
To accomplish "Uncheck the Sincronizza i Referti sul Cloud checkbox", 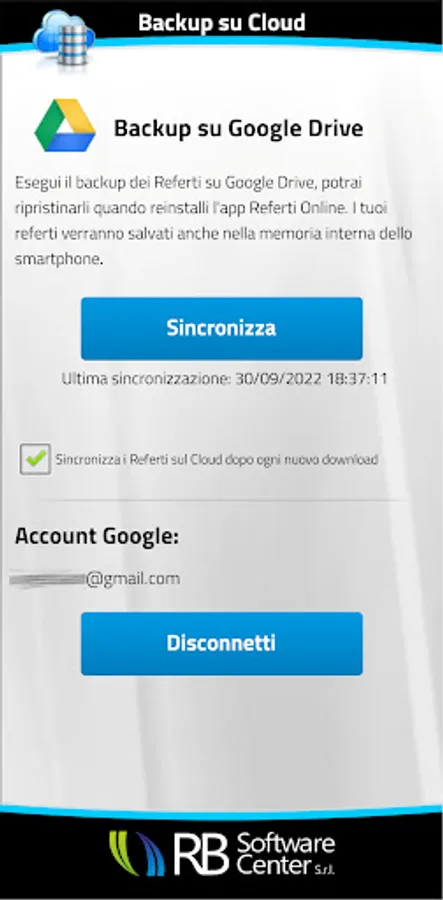I will (x=36, y=459).
